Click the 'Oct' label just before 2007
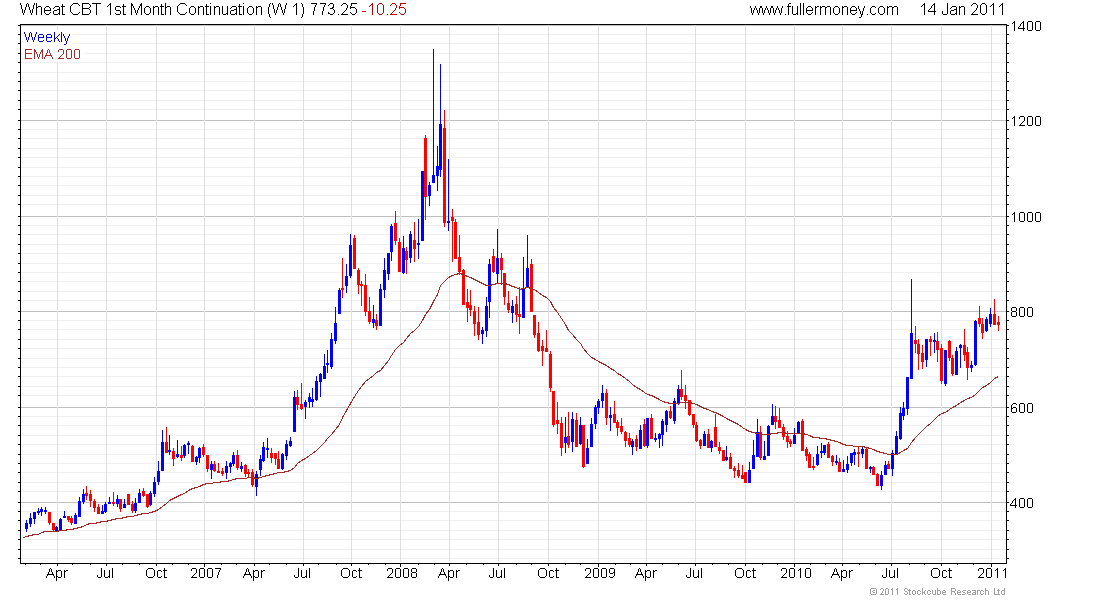This screenshot has height=600, width=1100. (156, 573)
